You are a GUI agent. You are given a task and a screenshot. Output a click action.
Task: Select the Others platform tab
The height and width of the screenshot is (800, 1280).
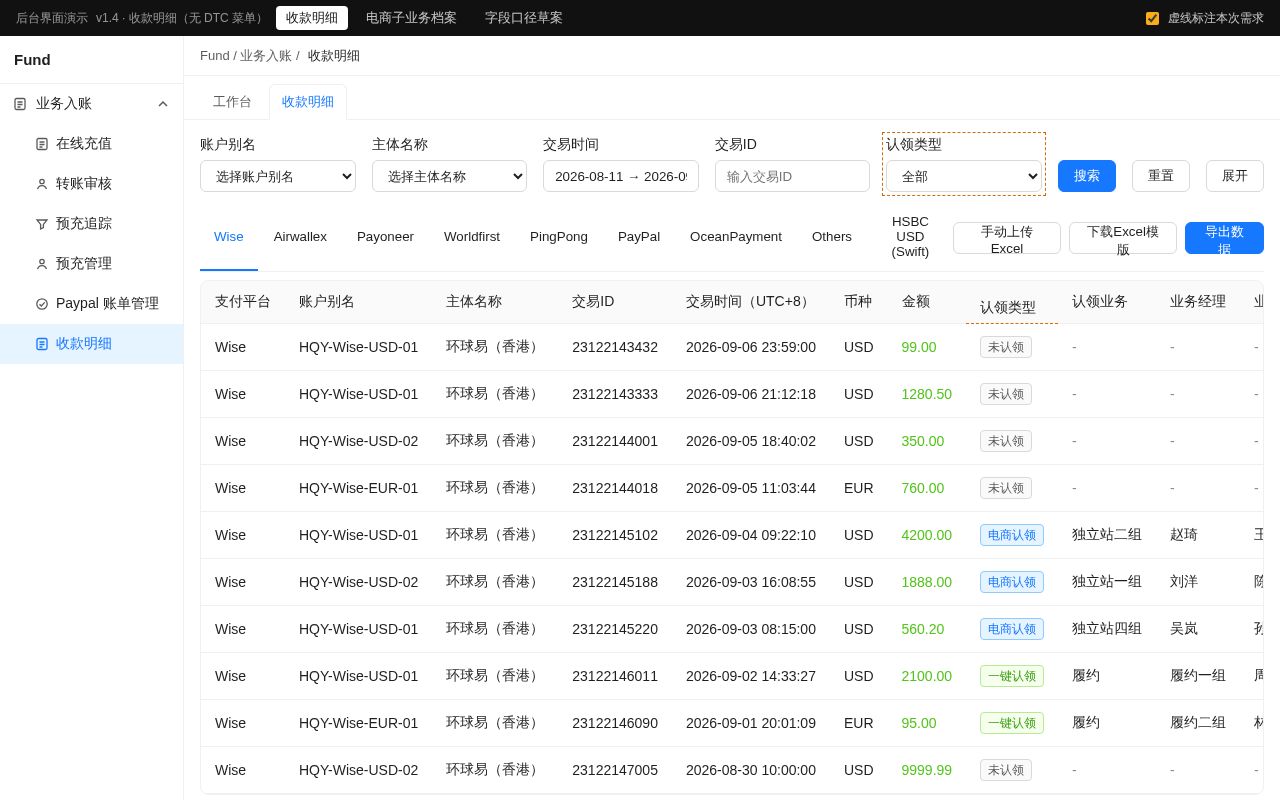[832, 237]
